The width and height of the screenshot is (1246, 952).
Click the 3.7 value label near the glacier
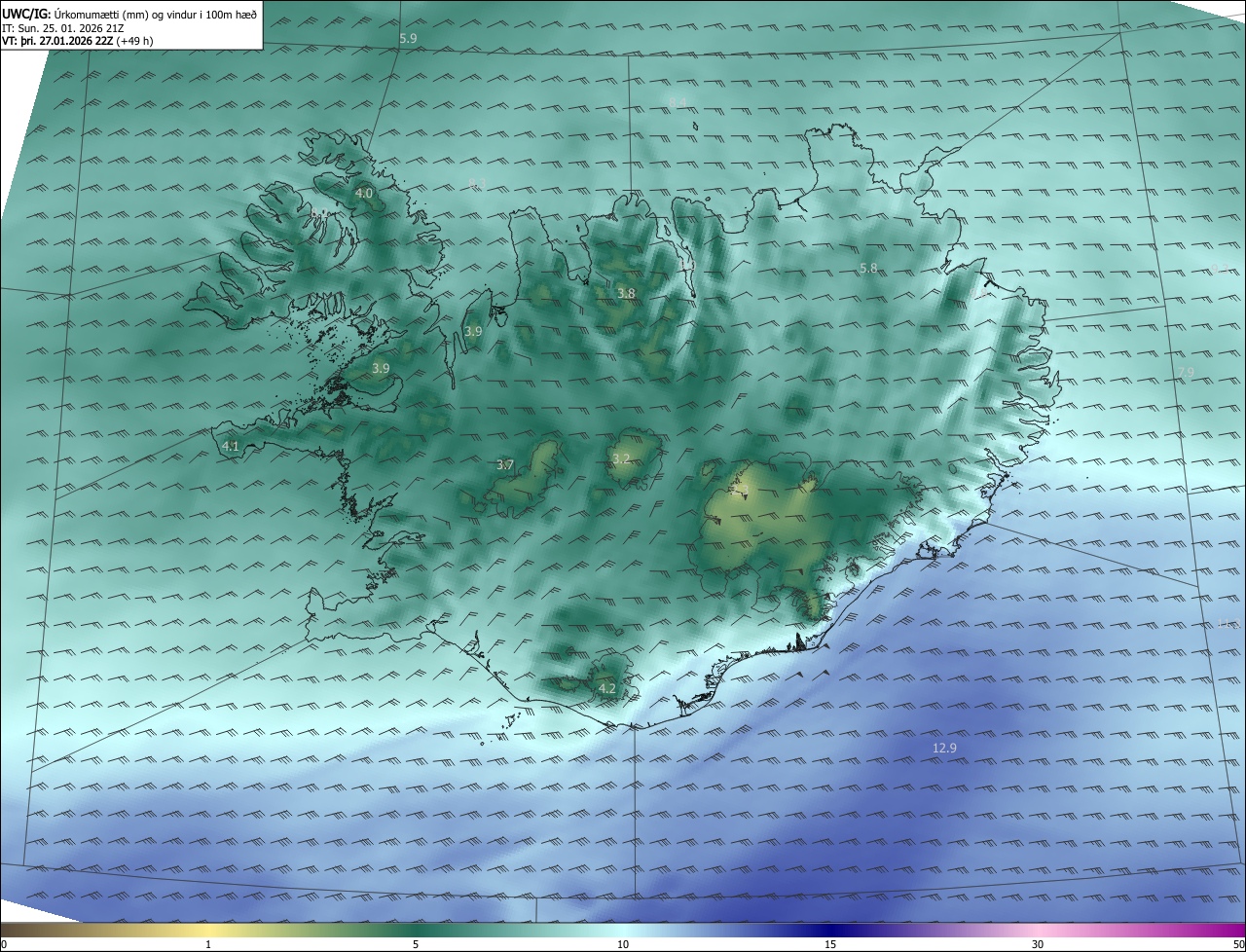point(504,465)
